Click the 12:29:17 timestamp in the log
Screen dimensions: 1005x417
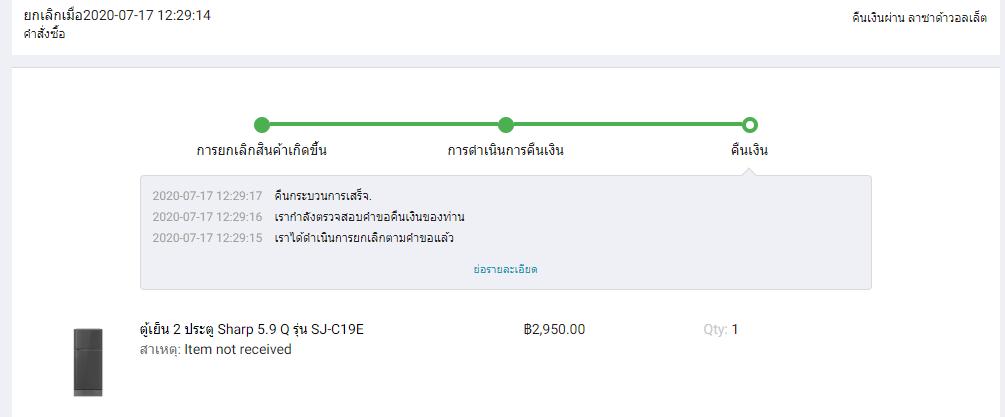coord(207,195)
